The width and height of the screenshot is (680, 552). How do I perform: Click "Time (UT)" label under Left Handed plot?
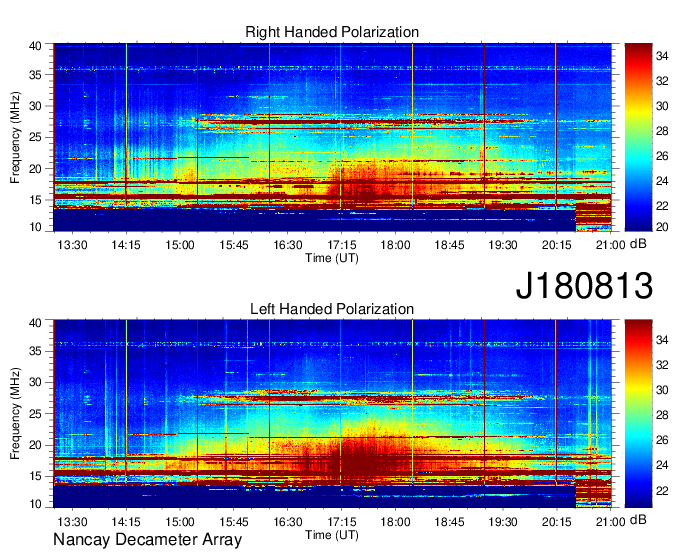[332, 535]
